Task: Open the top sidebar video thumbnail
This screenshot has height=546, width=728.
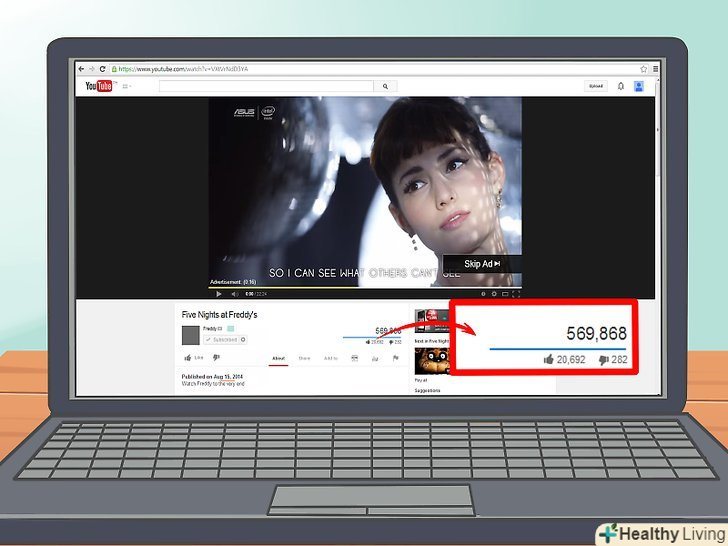Action: [432, 320]
